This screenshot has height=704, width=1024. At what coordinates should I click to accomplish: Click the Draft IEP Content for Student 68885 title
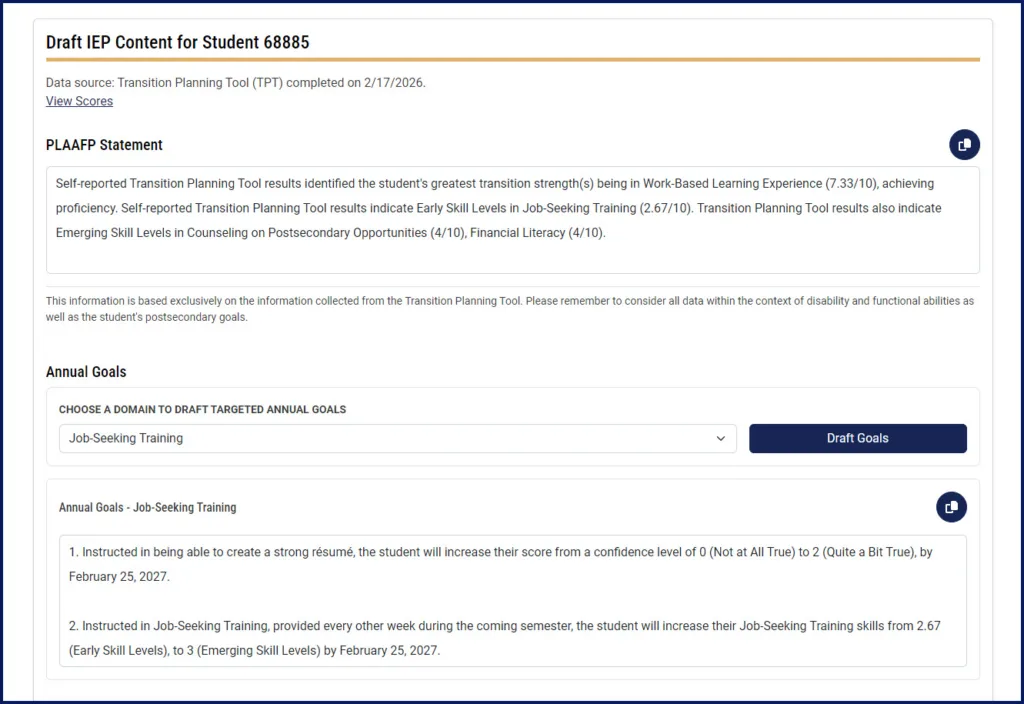178,42
